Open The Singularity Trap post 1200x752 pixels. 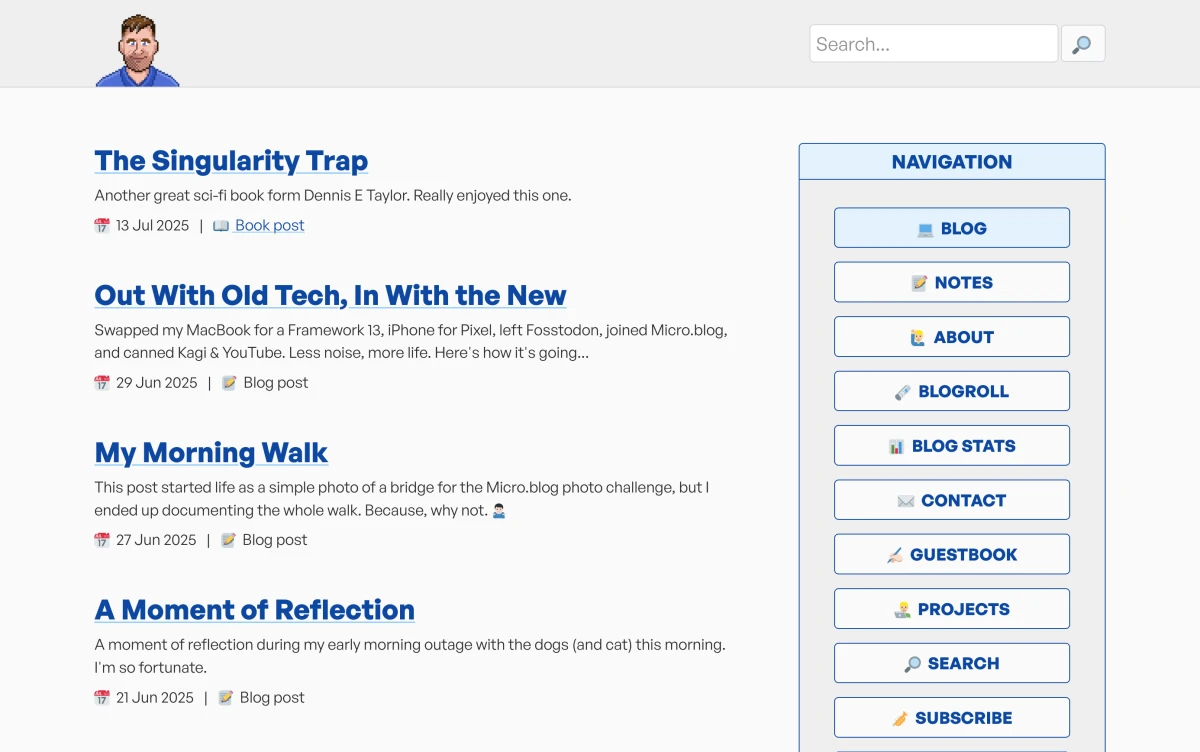coord(231,161)
